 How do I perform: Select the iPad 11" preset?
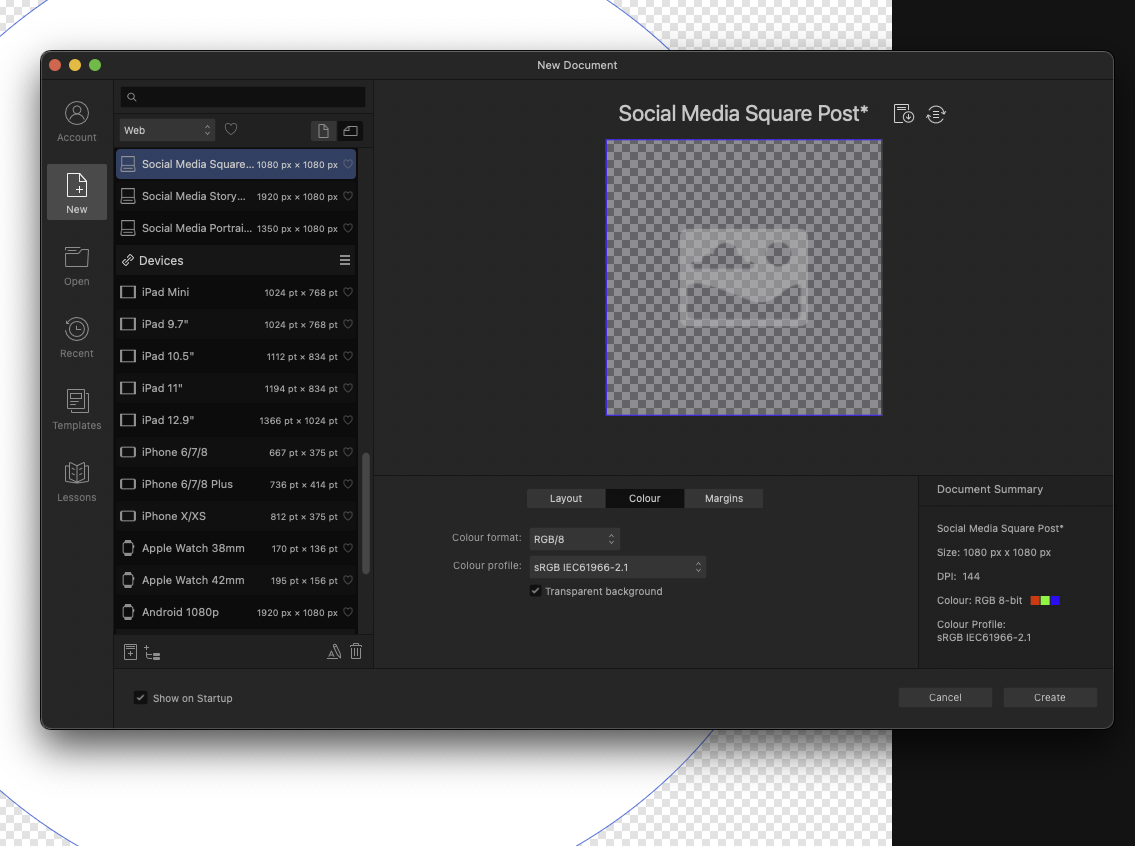click(236, 388)
